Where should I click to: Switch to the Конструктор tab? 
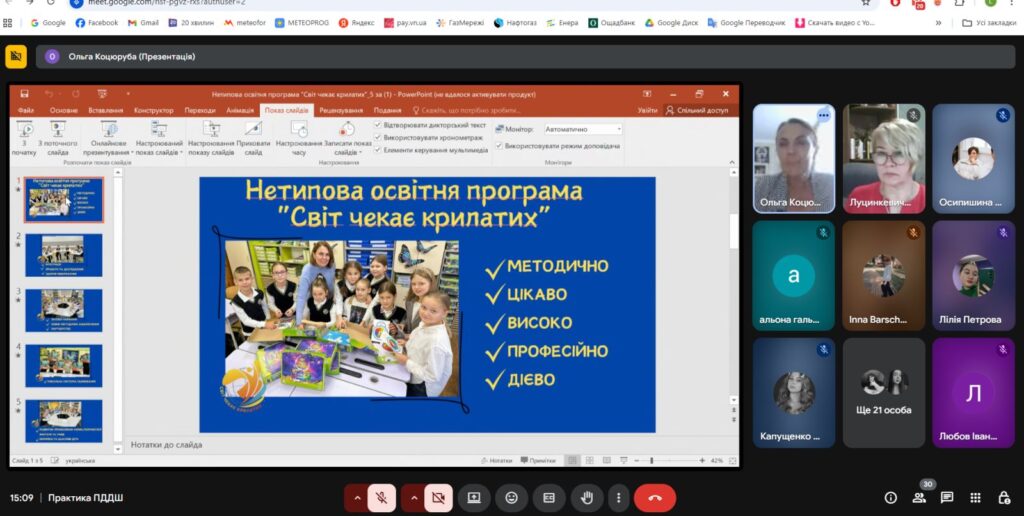coord(153,110)
